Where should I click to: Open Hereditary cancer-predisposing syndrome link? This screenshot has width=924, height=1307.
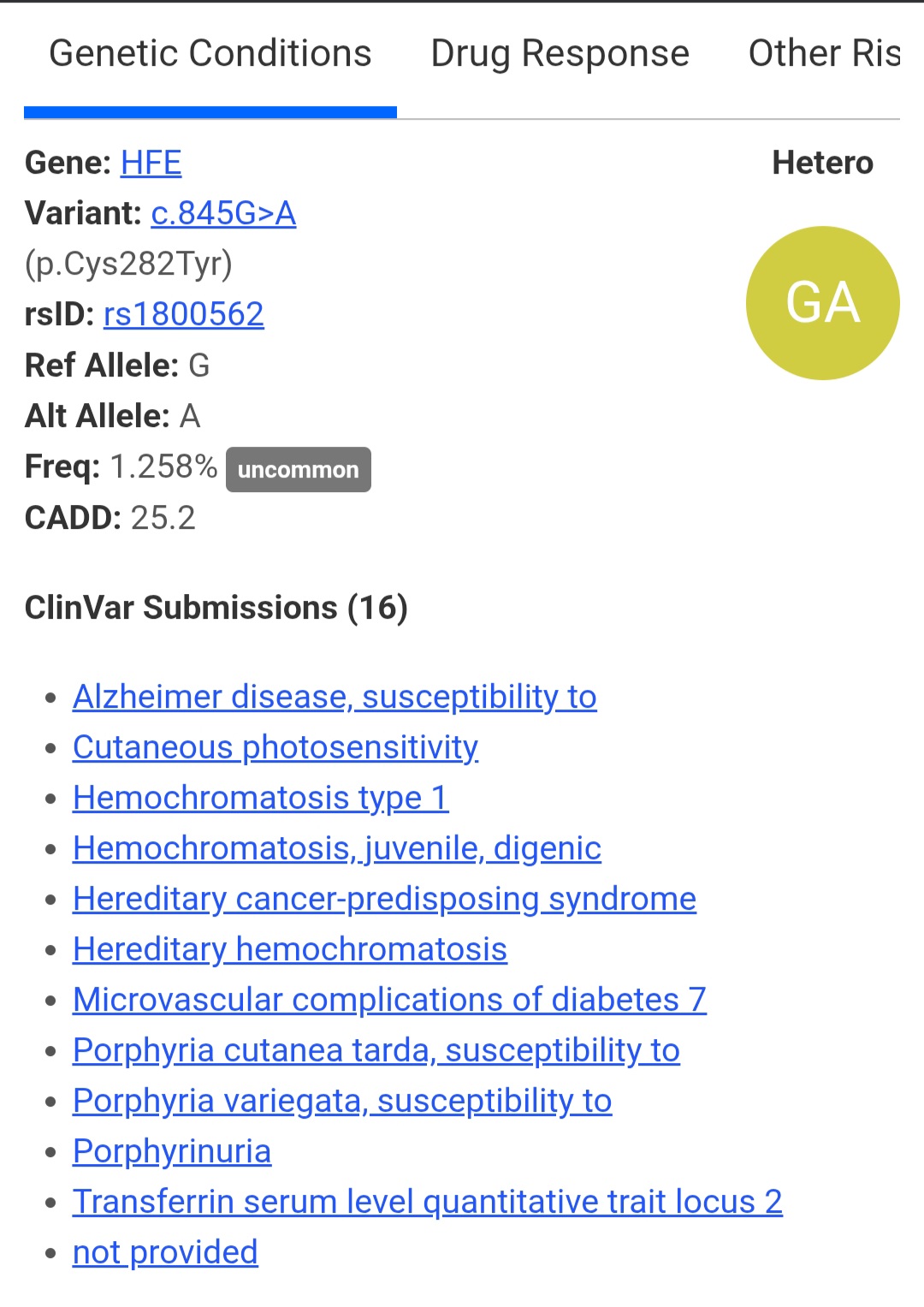(384, 899)
